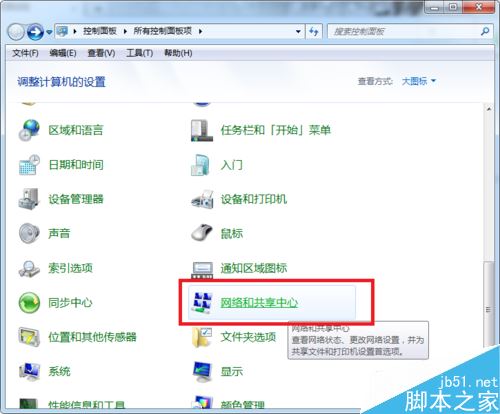Click the 声音 link

coord(59,233)
